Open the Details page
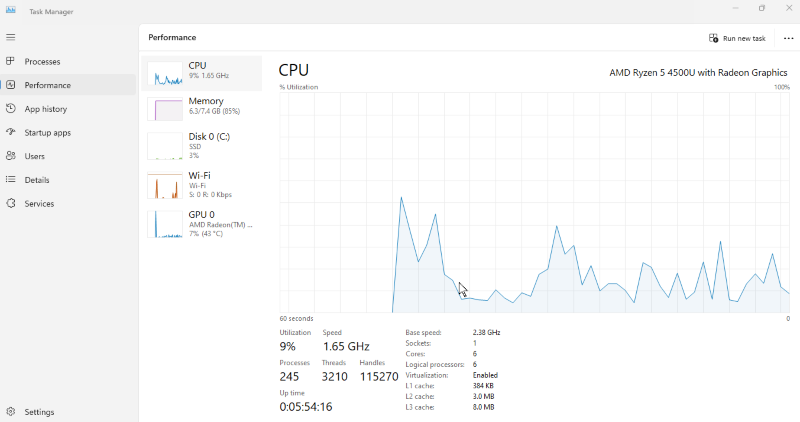 tap(37, 180)
